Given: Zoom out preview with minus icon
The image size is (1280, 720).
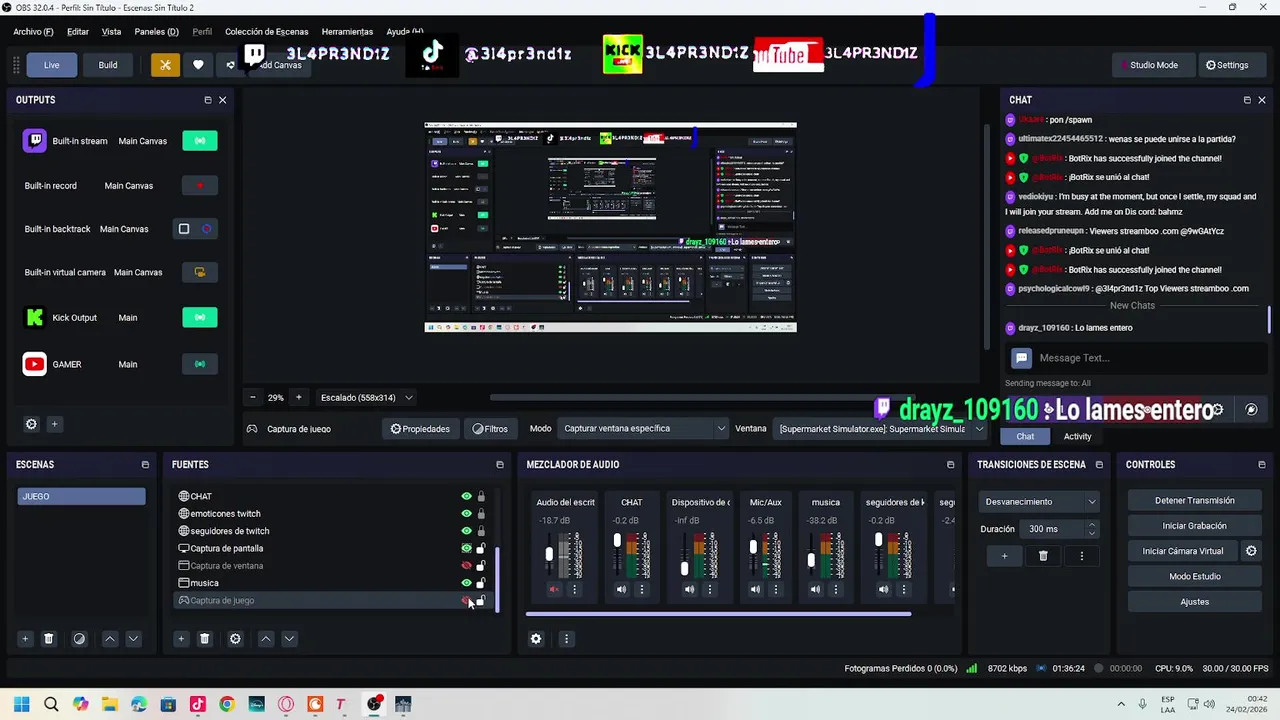Looking at the screenshot, I should click(x=252, y=397).
